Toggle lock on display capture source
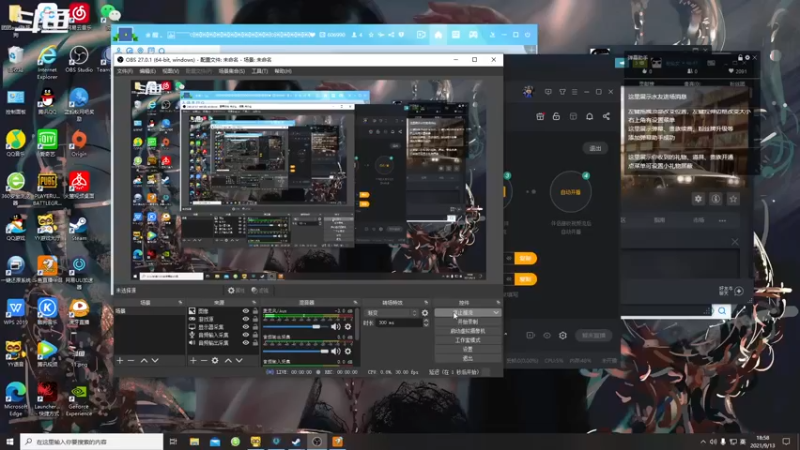The height and width of the screenshot is (450, 800). [x=255, y=327]
